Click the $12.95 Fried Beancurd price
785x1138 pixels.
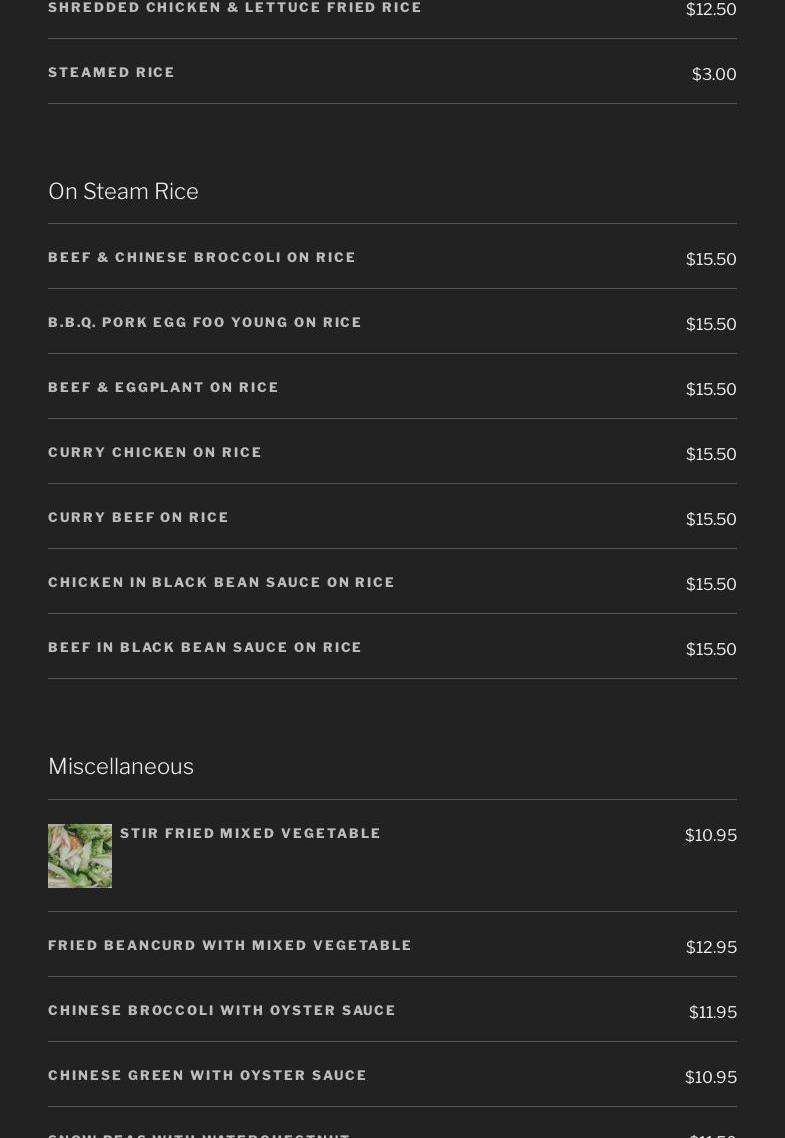tap(711, 948)
